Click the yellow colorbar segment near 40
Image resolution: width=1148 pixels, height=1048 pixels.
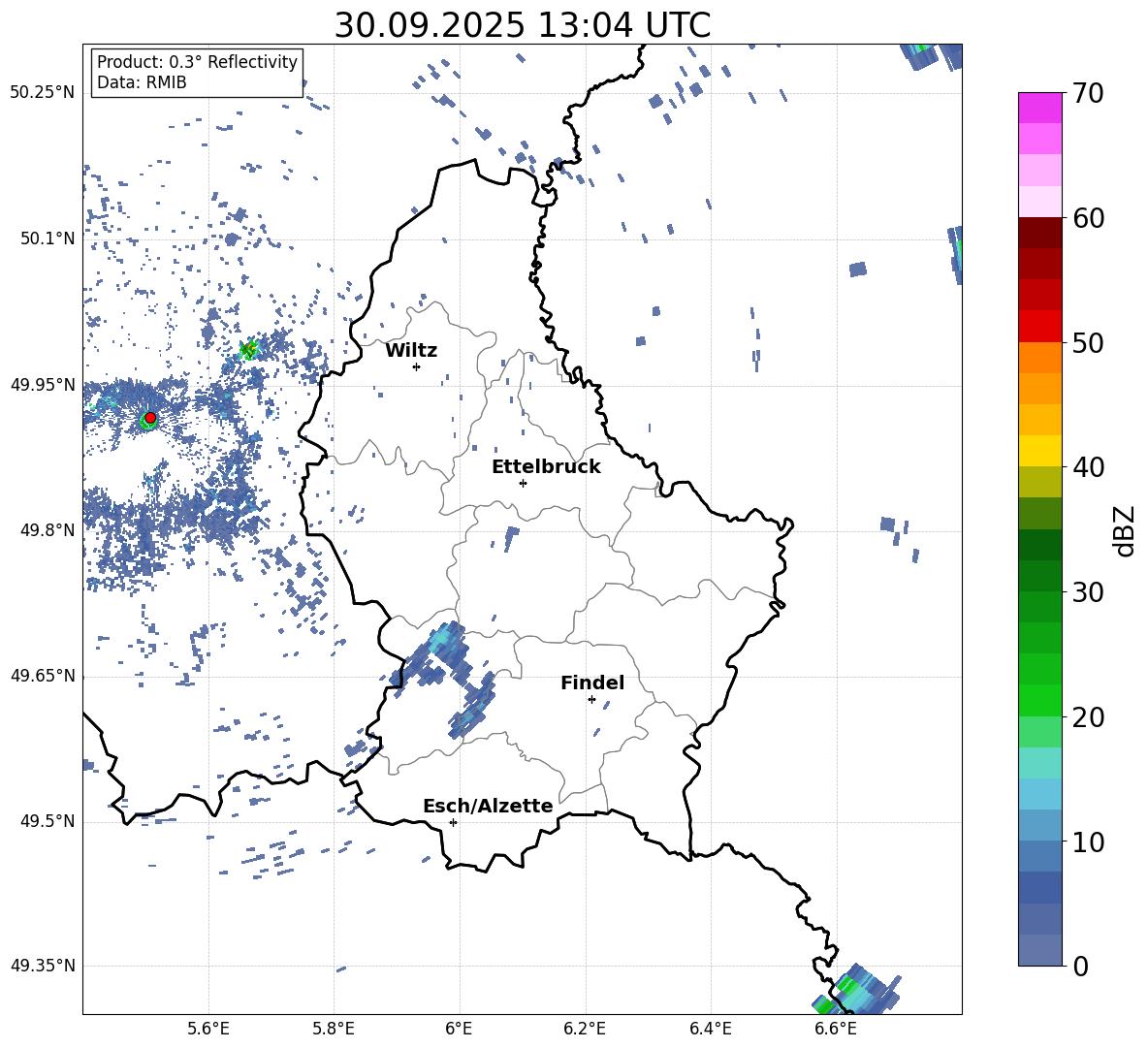click(1039, 451)
